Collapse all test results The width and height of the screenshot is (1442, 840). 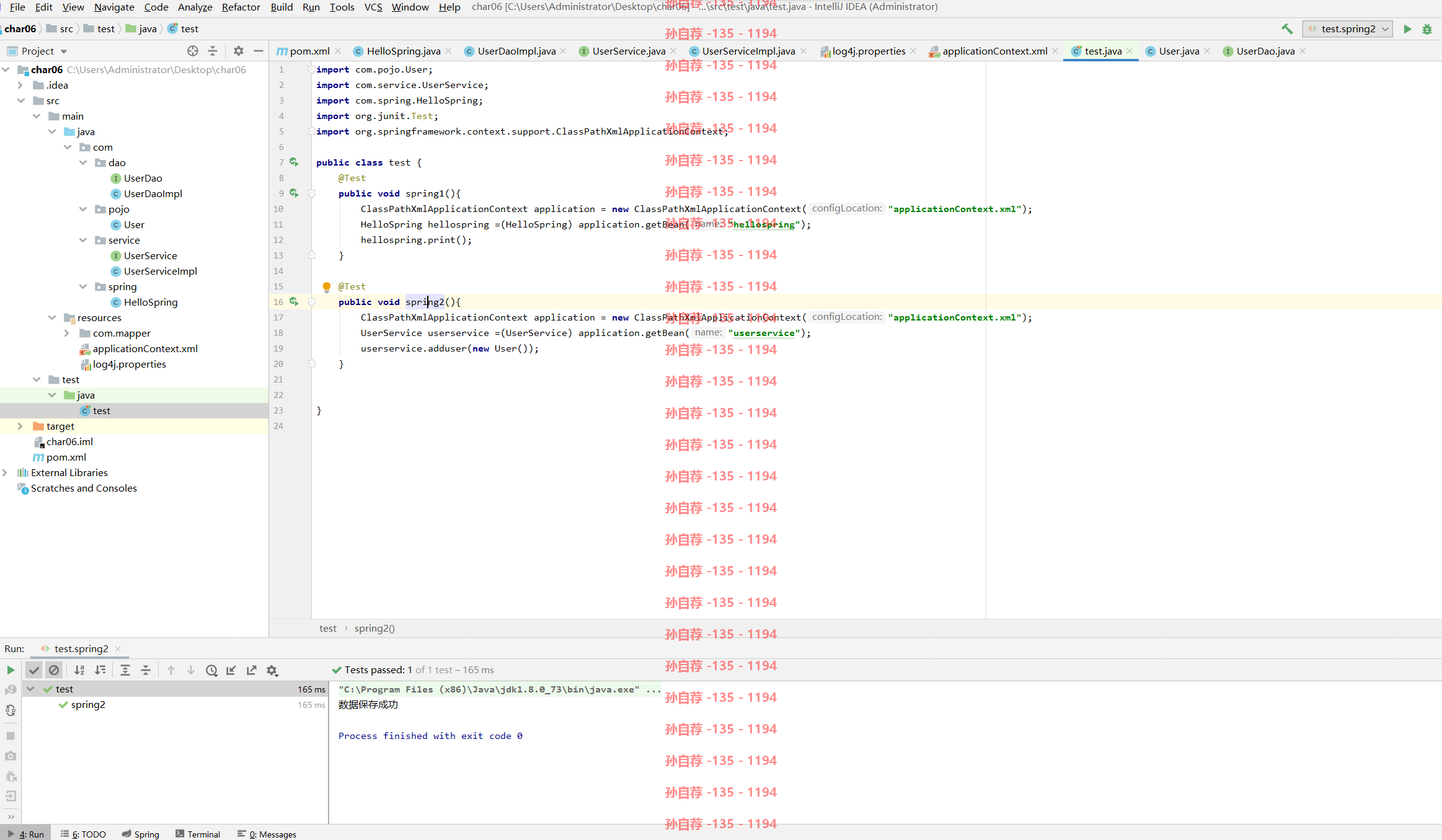coord(146,670)
